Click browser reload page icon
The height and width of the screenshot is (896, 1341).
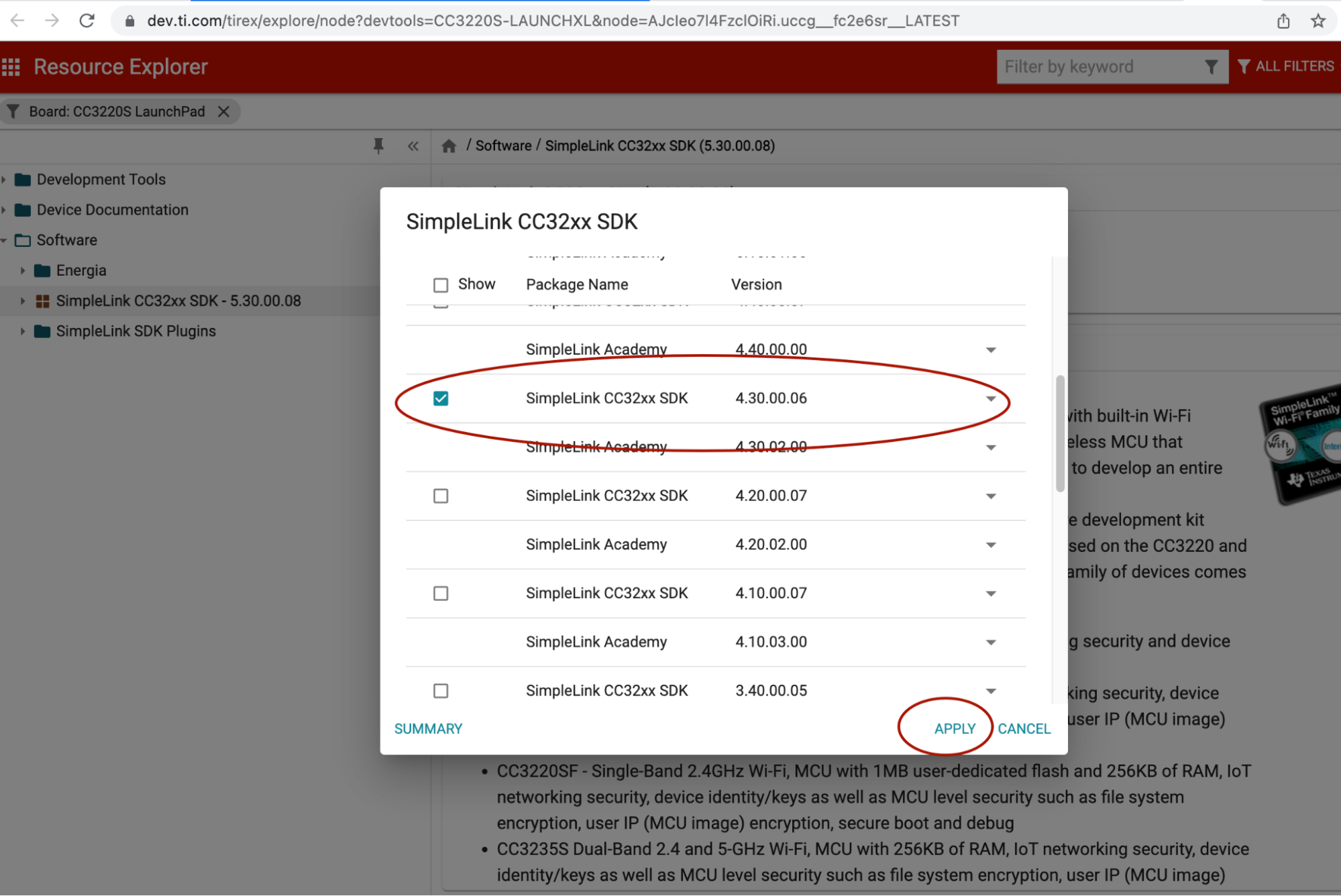pyautogui.click(x=87, y=21)
